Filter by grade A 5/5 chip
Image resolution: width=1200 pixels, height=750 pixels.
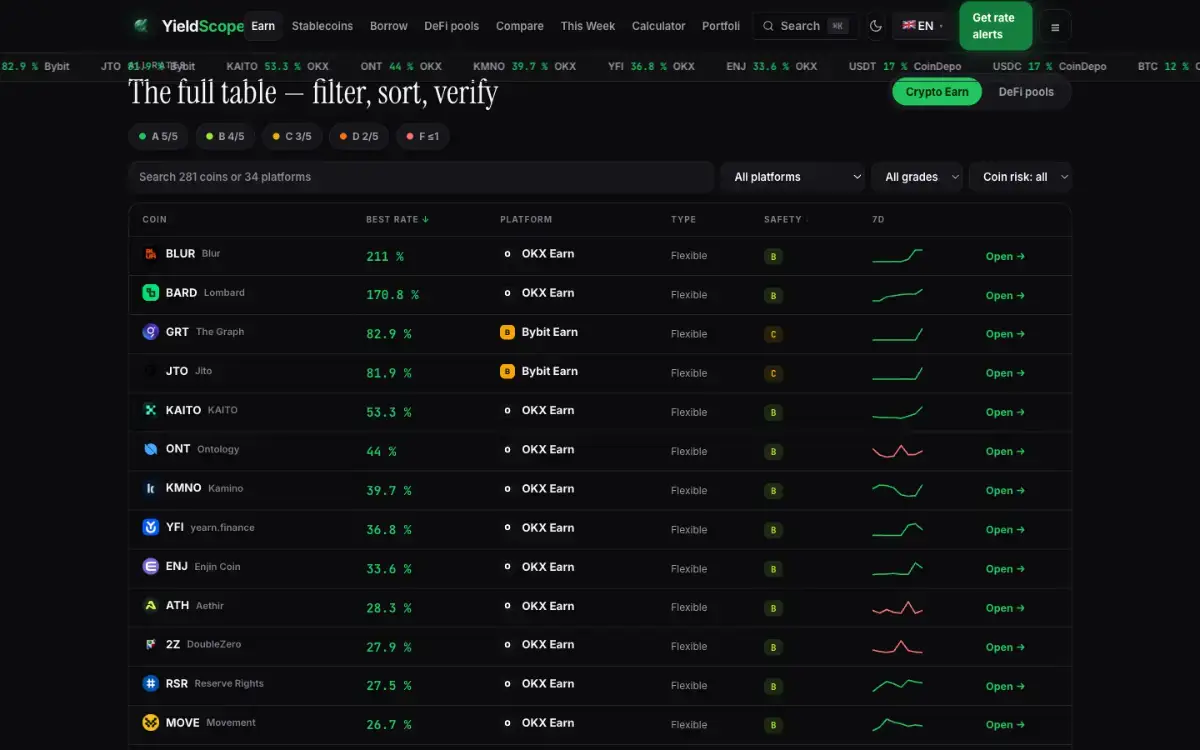[158, 136]
